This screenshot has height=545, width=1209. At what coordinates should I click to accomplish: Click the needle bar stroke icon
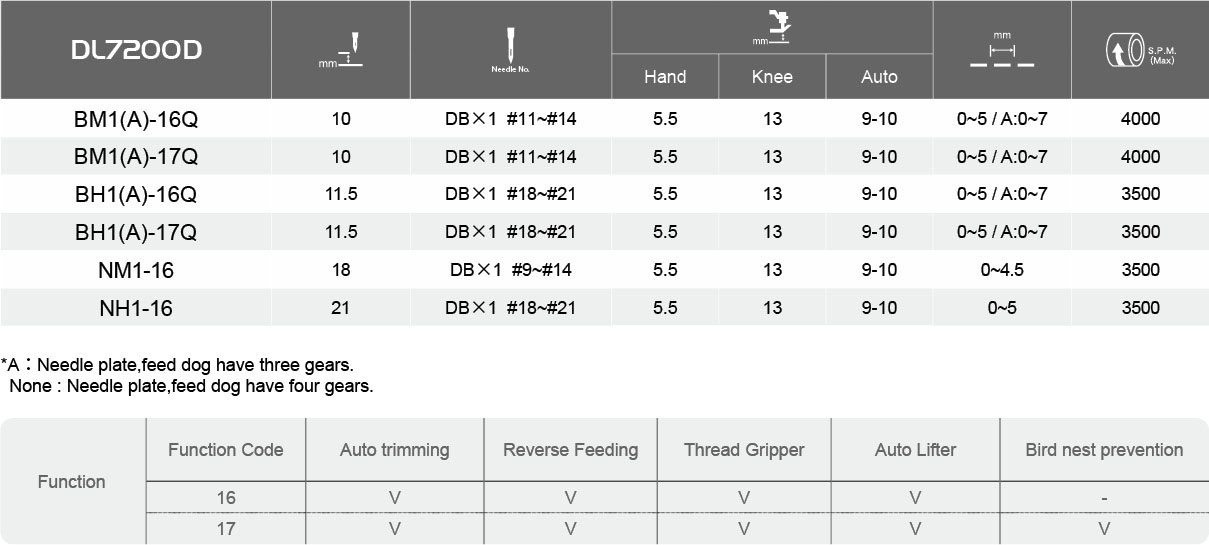[341, 50]
